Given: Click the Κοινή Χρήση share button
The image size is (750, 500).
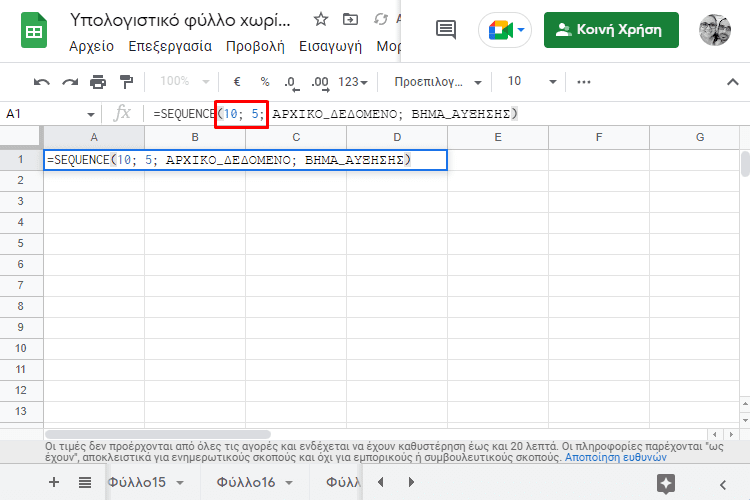Looking at the screenshot, I should coord(611,30).
